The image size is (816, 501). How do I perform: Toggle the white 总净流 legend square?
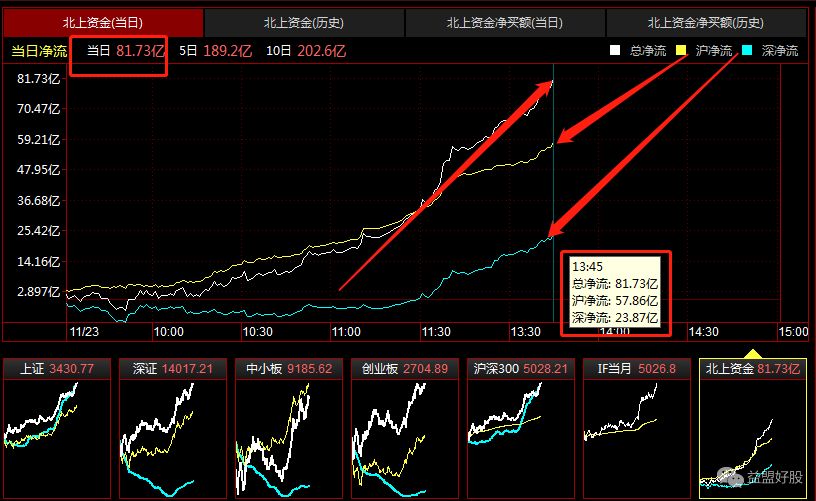click(616, 50)
